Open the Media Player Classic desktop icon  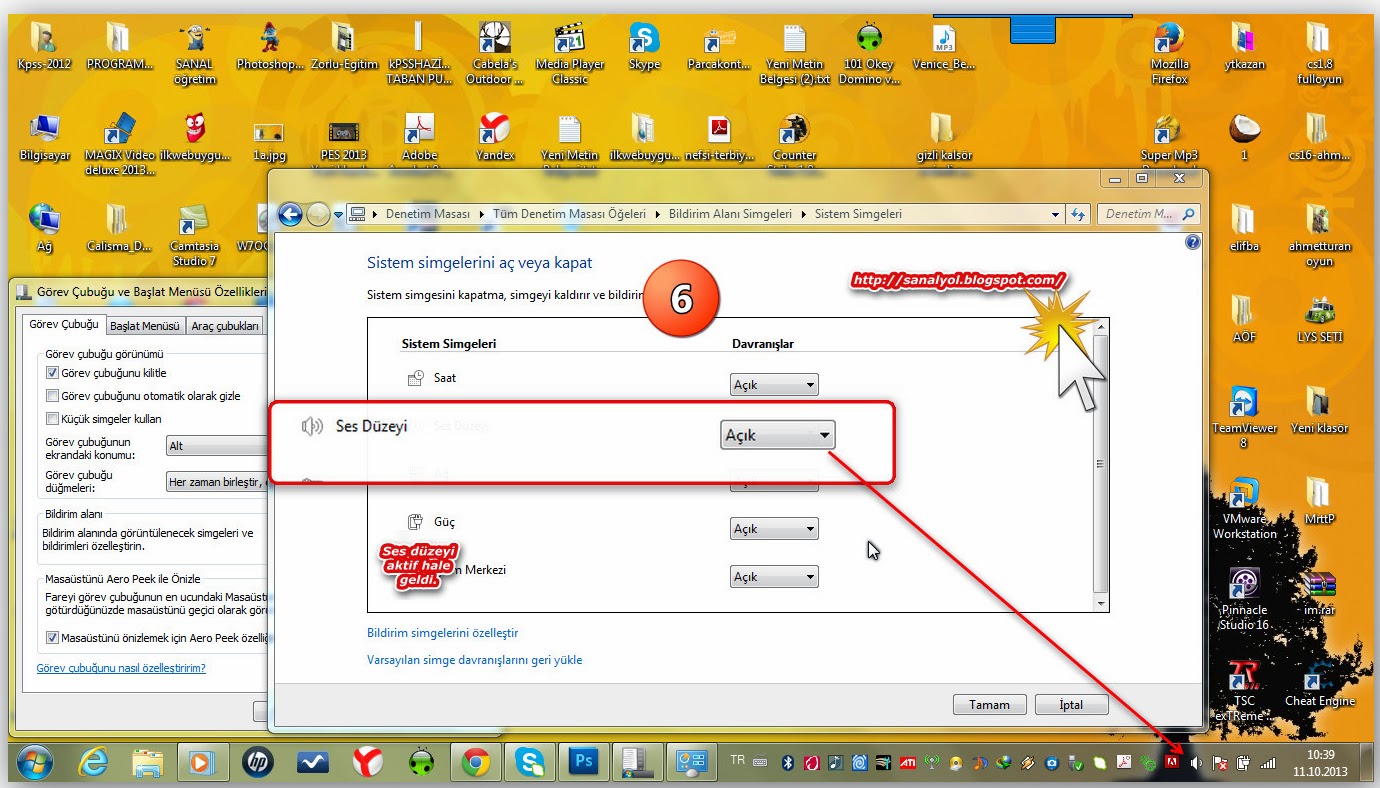coord(570,54)
